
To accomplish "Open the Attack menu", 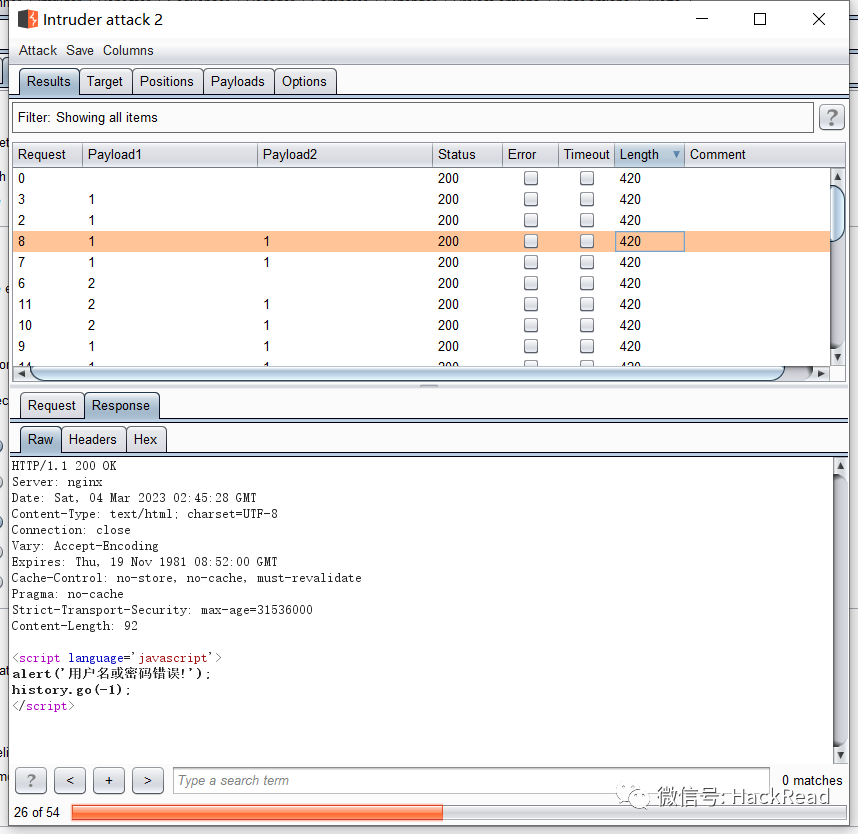I will point(38,50).
